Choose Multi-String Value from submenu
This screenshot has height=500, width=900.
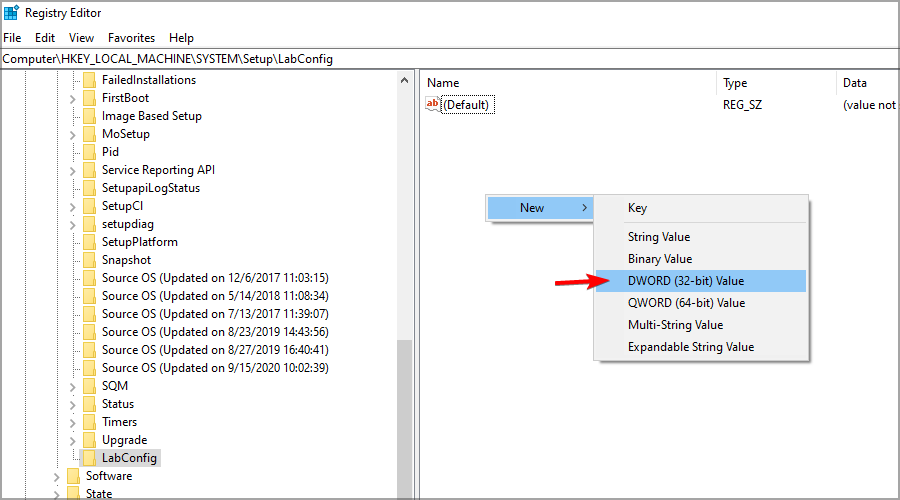tap(701, 325)
